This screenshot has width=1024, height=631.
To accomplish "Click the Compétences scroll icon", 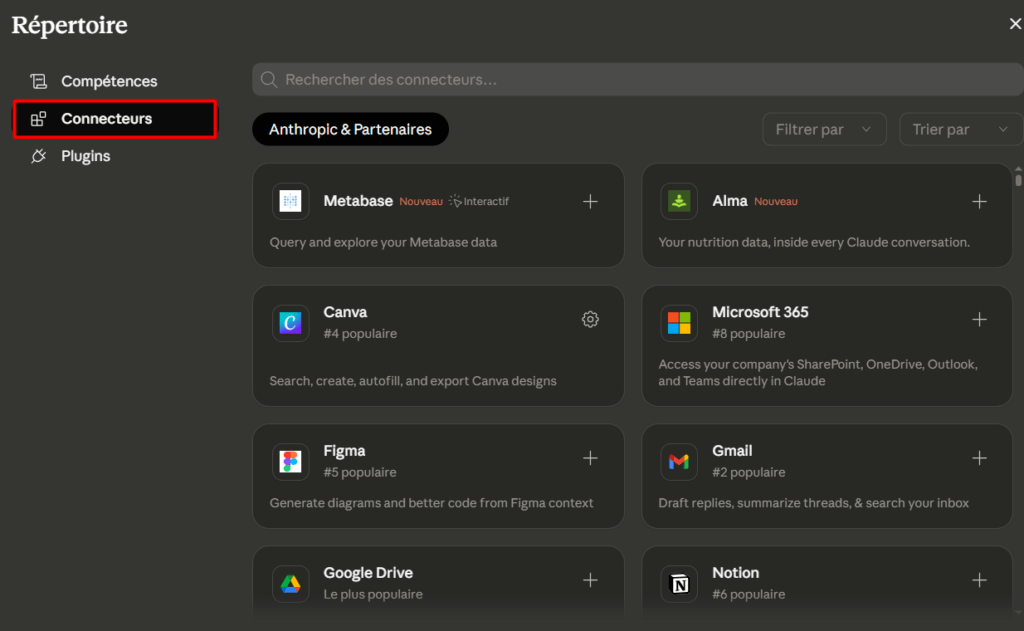I will 39,81.
